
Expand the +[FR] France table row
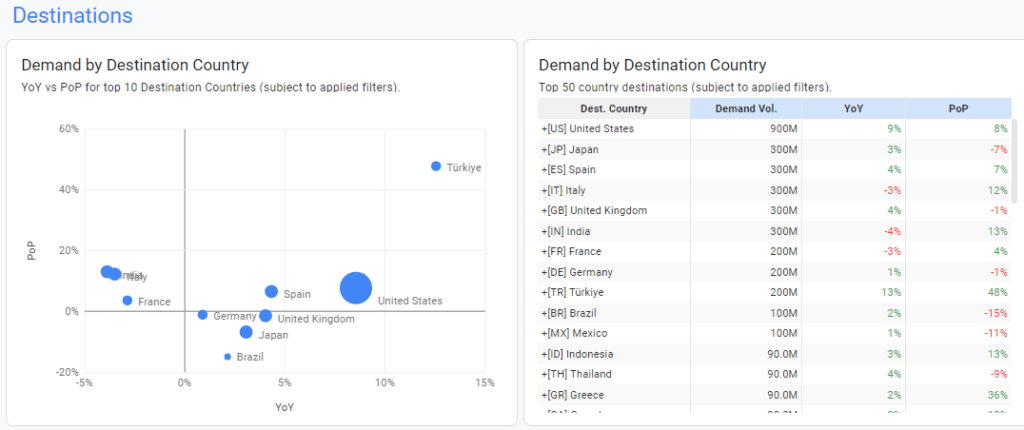(544, 251)
